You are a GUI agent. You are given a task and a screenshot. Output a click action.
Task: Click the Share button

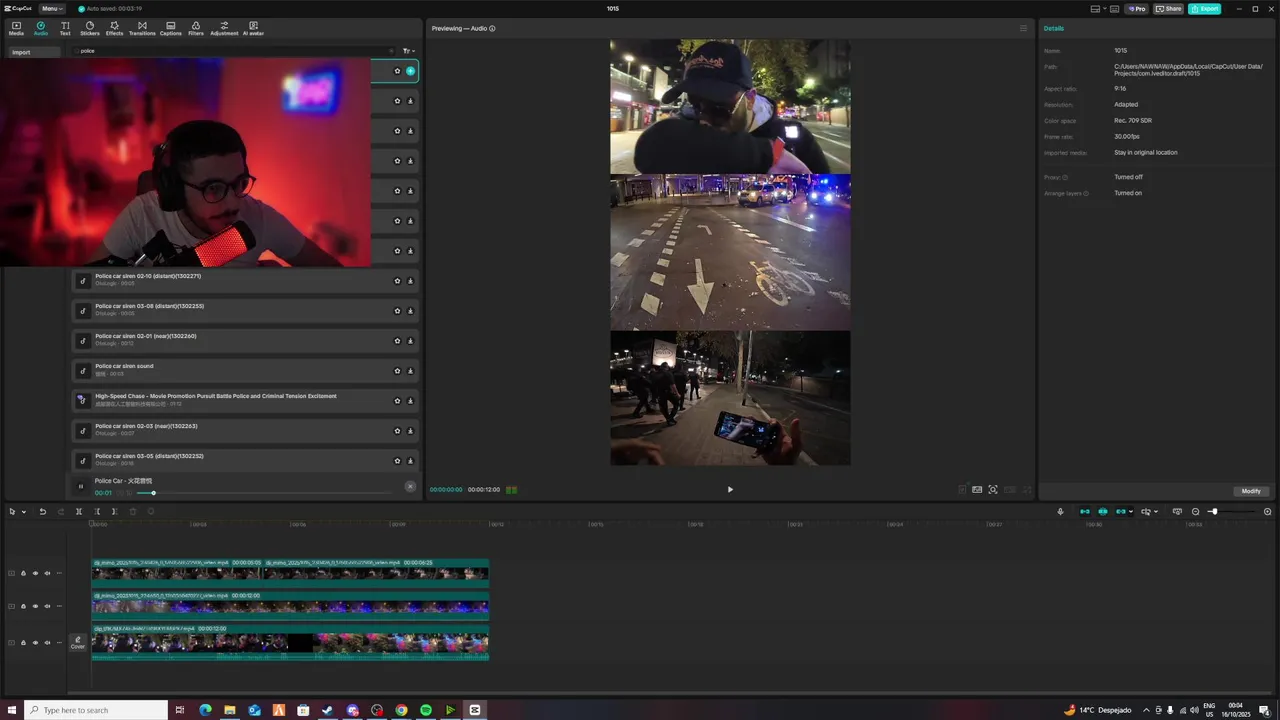click(1168, 8)
